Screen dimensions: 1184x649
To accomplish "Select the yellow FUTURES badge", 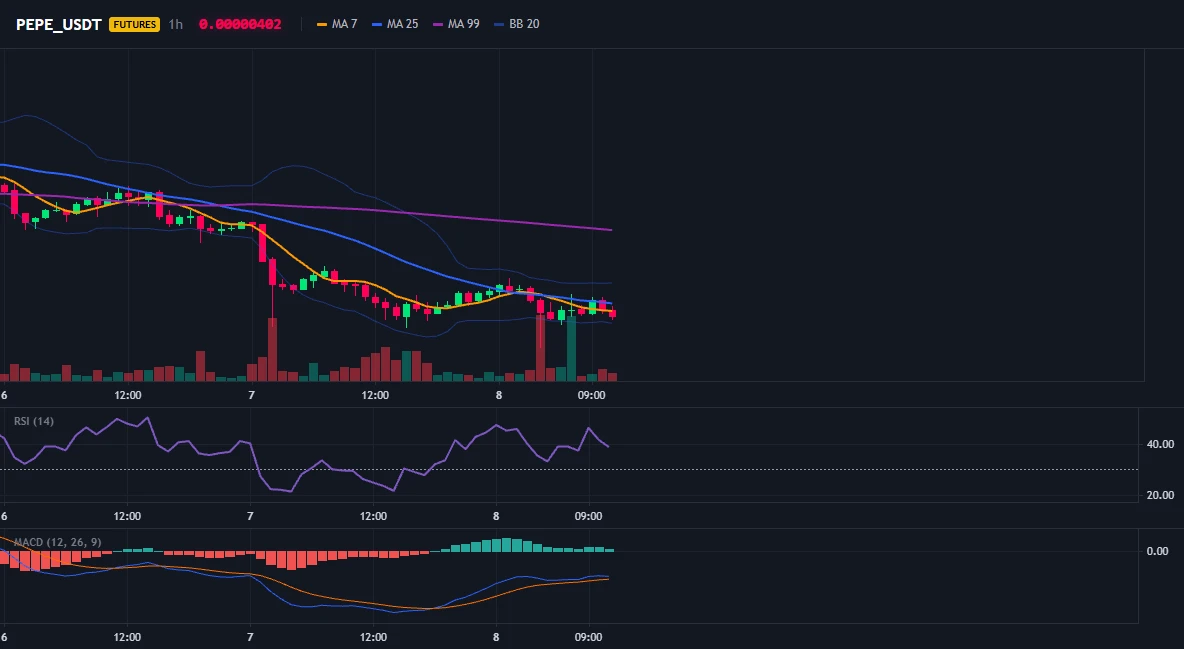I will pyautogui.click(x=134, y=24).
